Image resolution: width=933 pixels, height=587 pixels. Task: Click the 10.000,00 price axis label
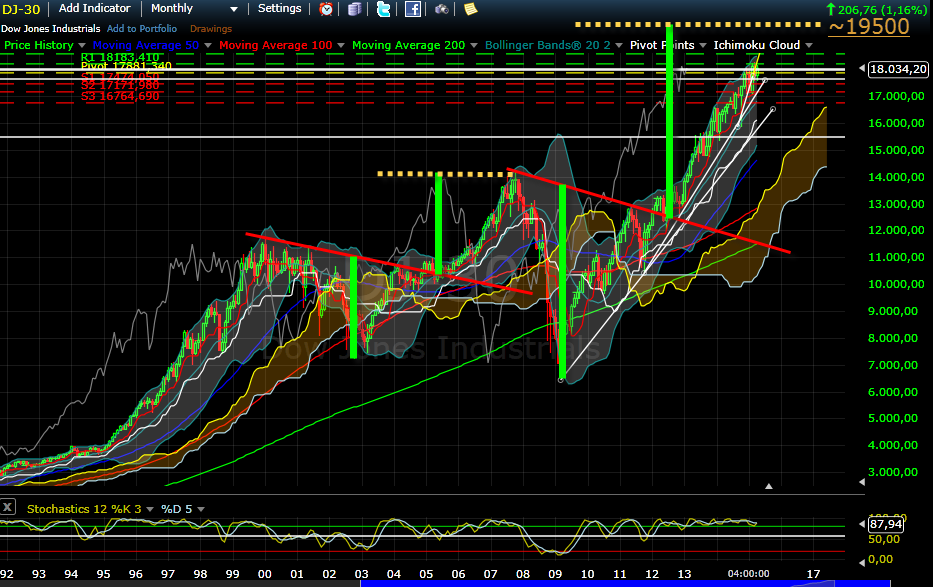coord(896,284)
